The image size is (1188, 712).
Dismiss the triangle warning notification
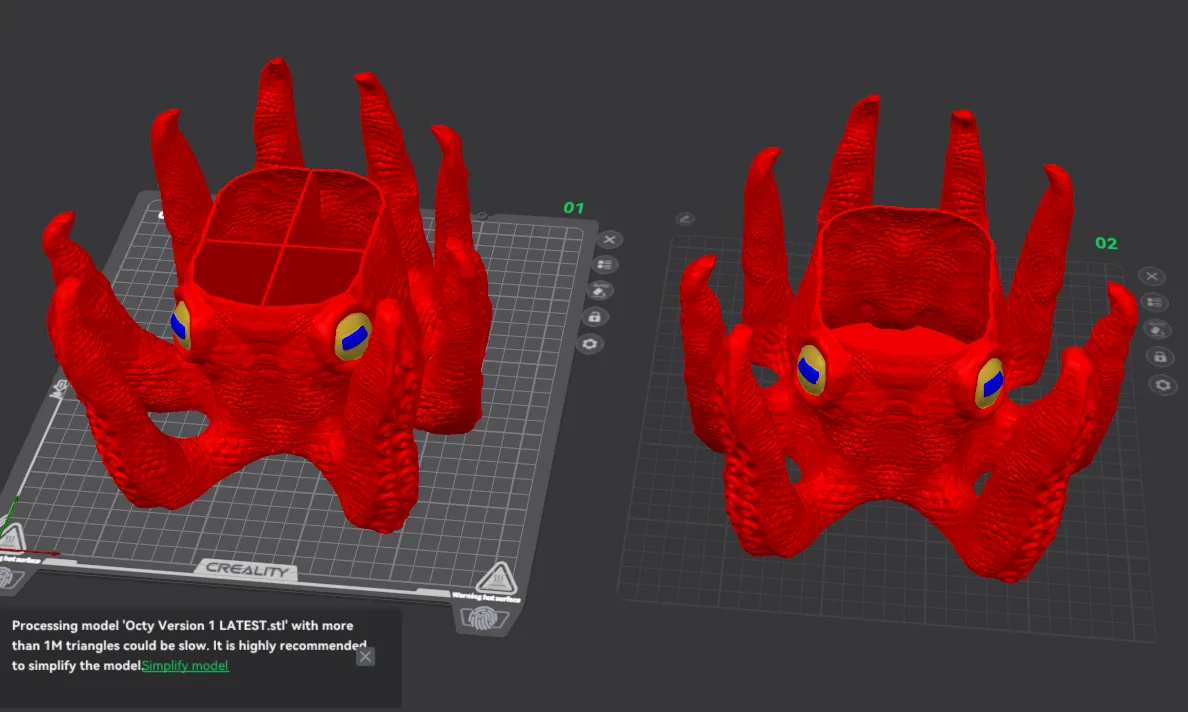click(365, 656)
